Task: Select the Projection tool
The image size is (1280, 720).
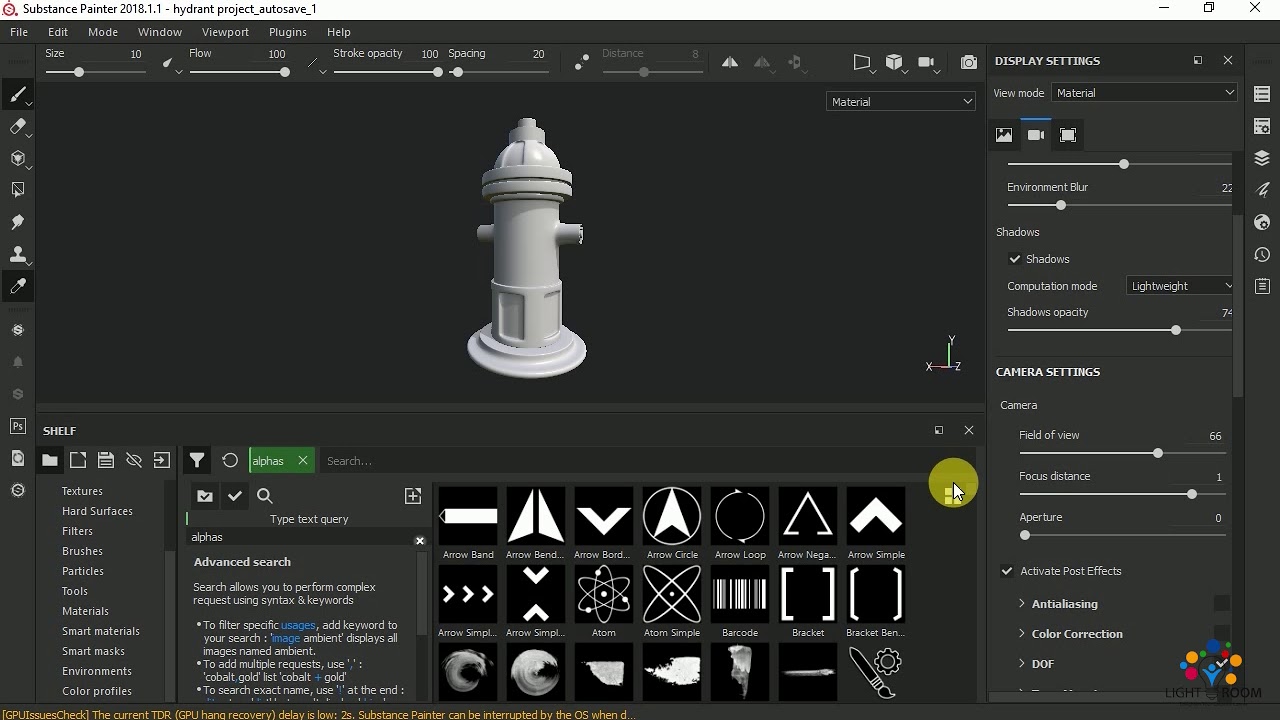Action: [17, 159]
